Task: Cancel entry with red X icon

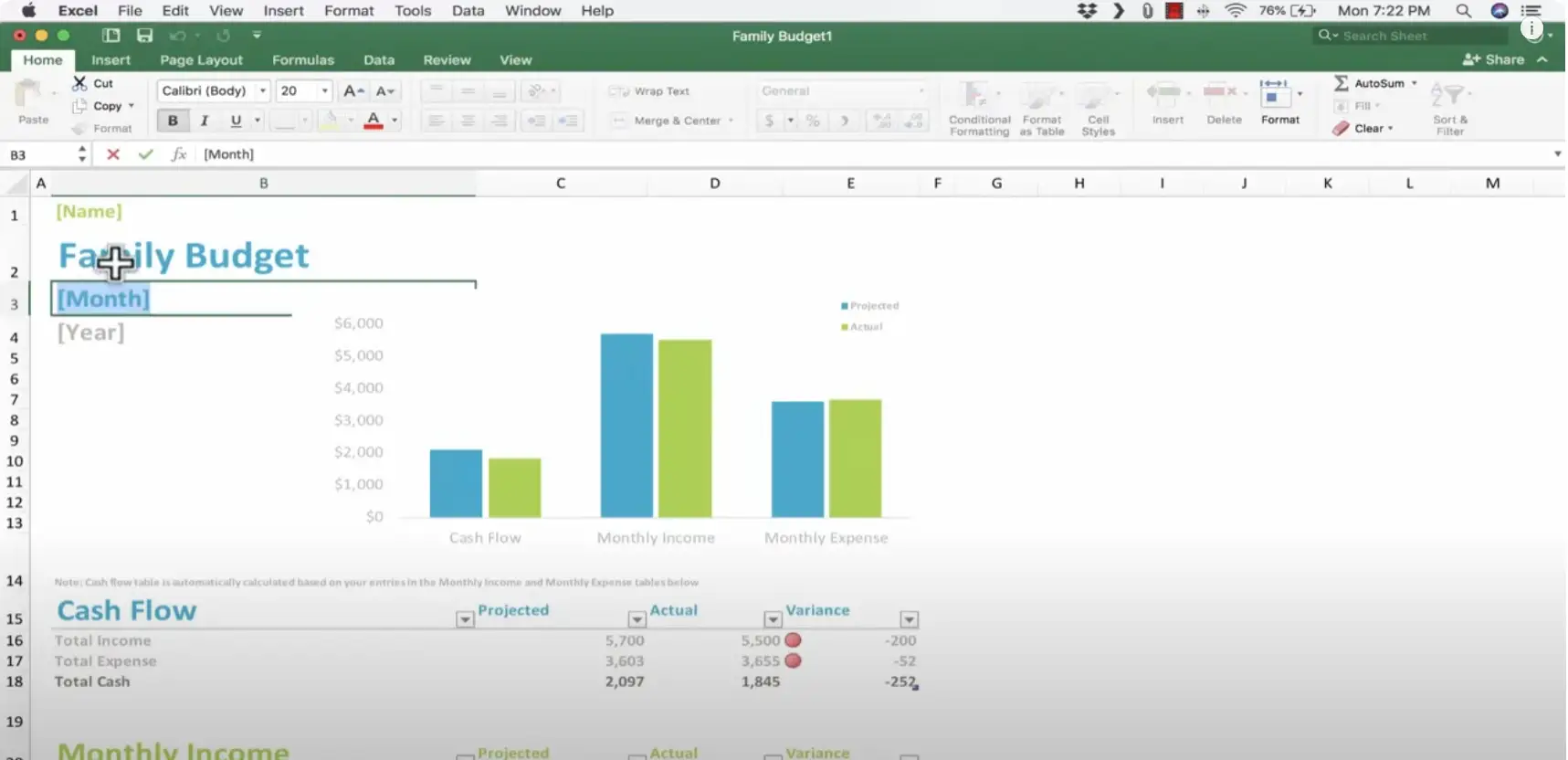Action: [113, 154]
